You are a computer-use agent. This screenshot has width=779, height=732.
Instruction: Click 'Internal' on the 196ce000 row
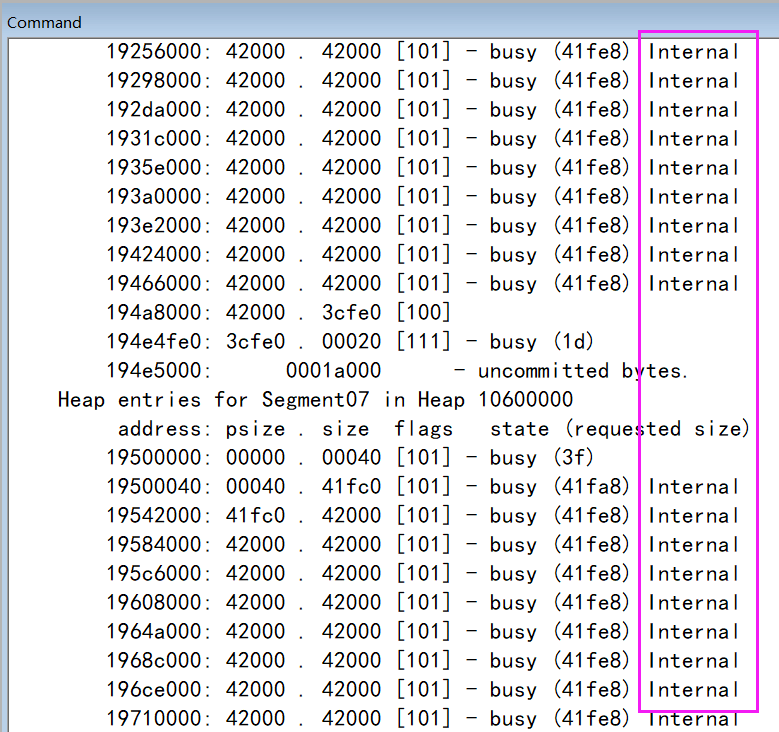tap(694, 689)
